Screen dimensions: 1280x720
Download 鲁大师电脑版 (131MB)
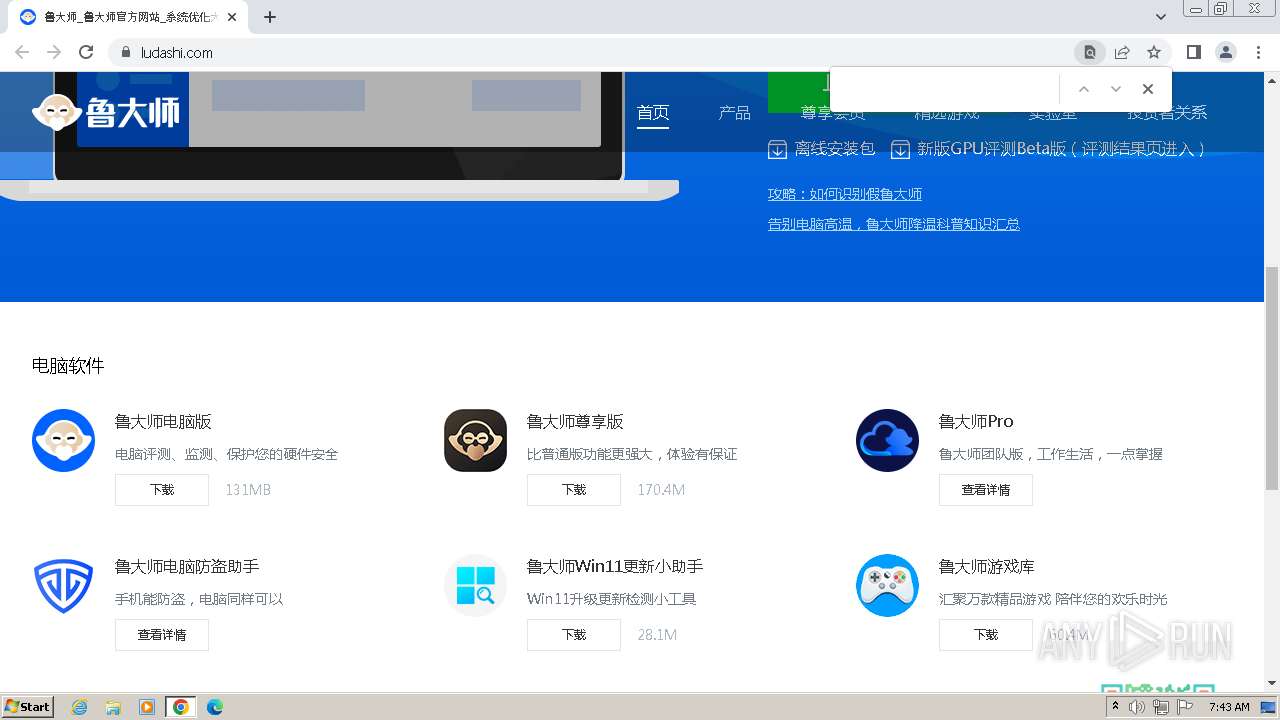pyautogui.click(x=162, y=490)
